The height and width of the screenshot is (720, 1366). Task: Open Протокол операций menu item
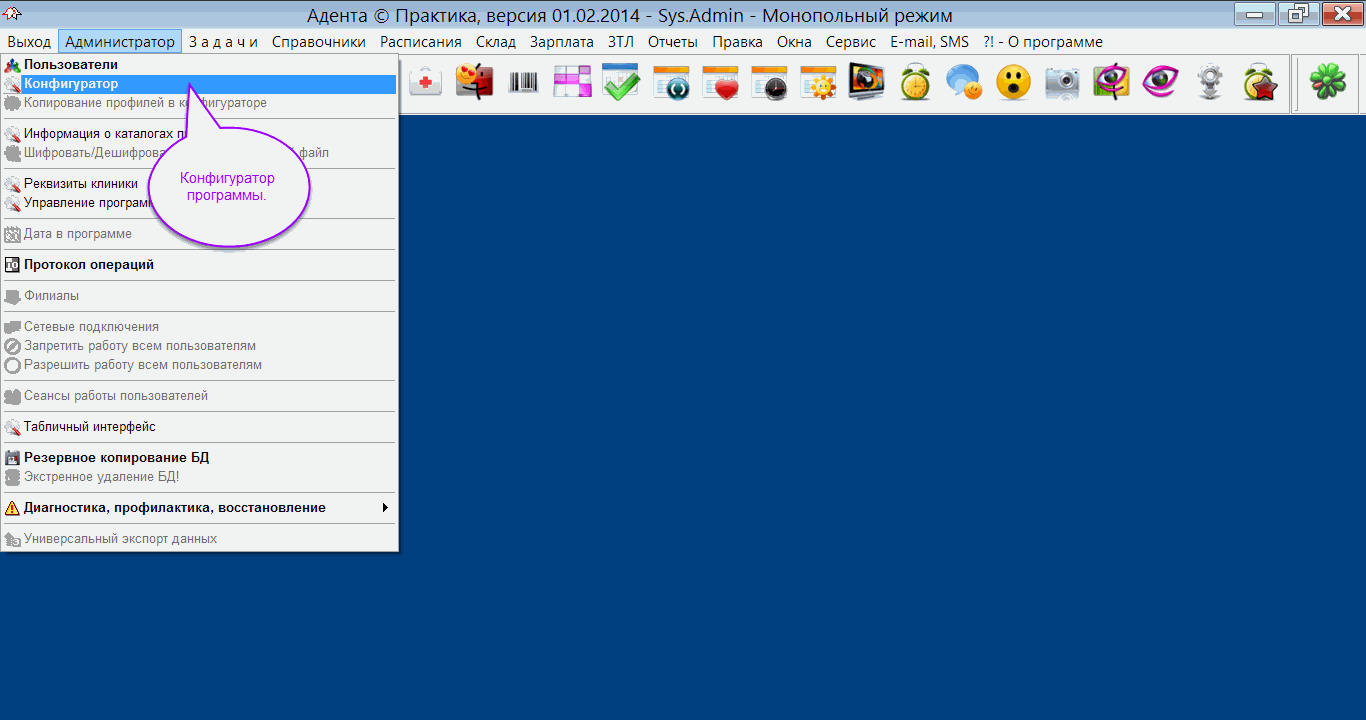(x=89, y=265)
